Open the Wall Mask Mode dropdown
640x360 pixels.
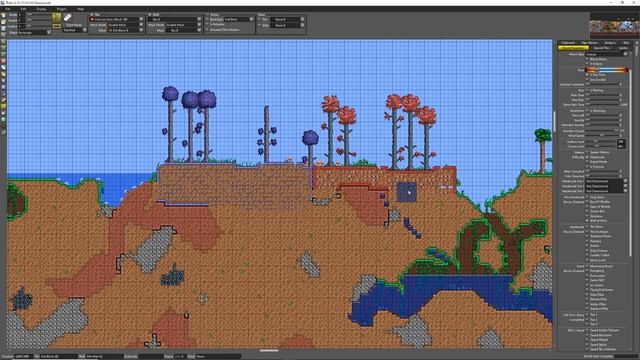183,25
